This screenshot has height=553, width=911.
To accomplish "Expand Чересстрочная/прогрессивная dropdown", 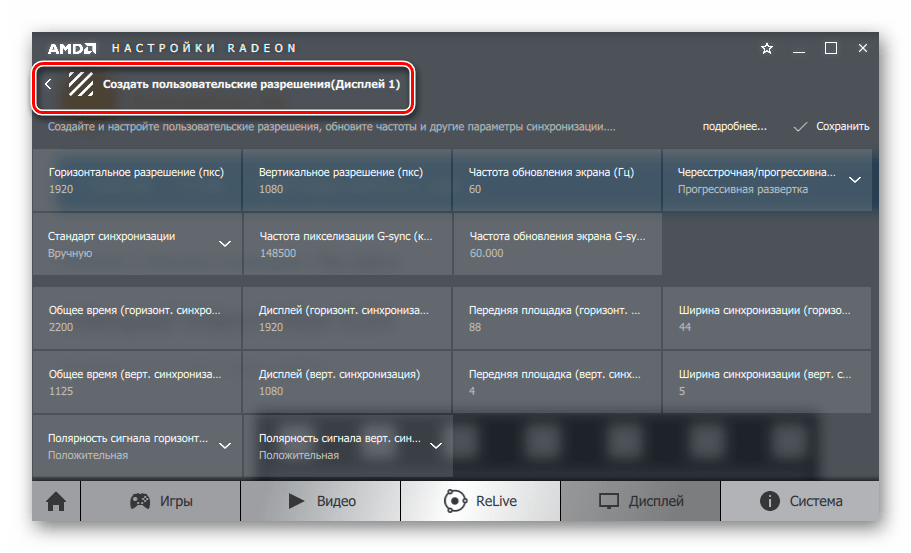I will (x=855, y=180).
